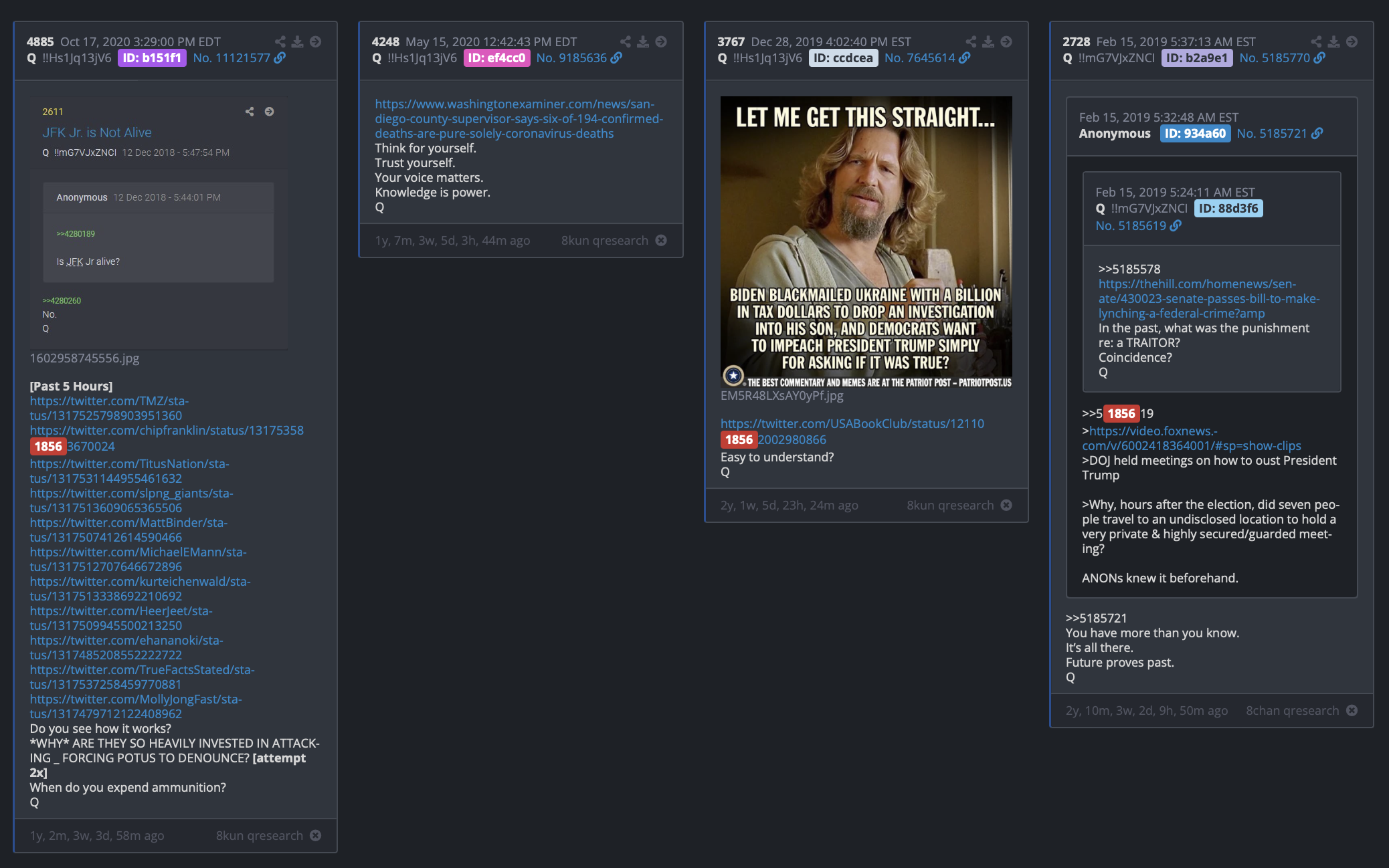Open the twitter.com/slpng_giants status link
The height and width of the screenshot is (868, 1389).
click(131, 501)
